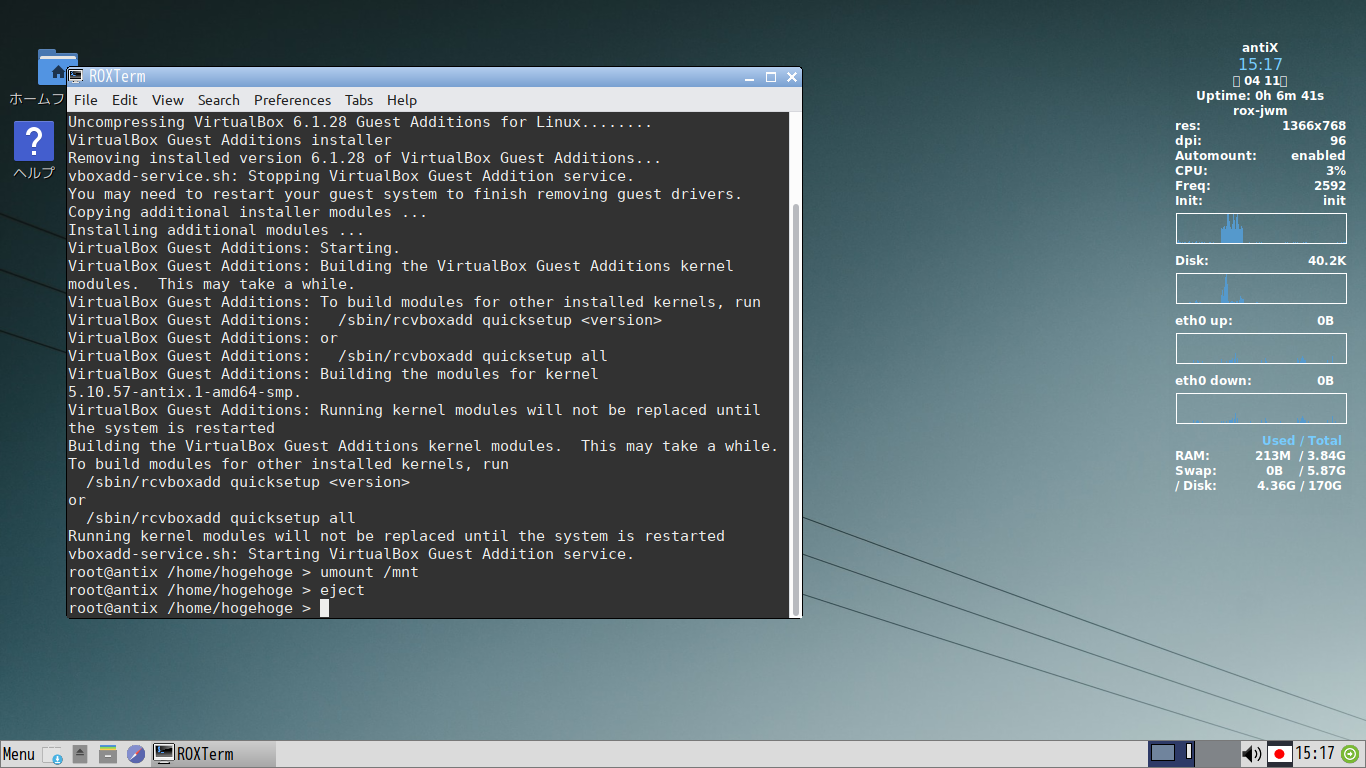Click the eth0 down graph in conky
This screenshot has width=1366, height=768.
pyautogui.click(x=1261, y=408)
